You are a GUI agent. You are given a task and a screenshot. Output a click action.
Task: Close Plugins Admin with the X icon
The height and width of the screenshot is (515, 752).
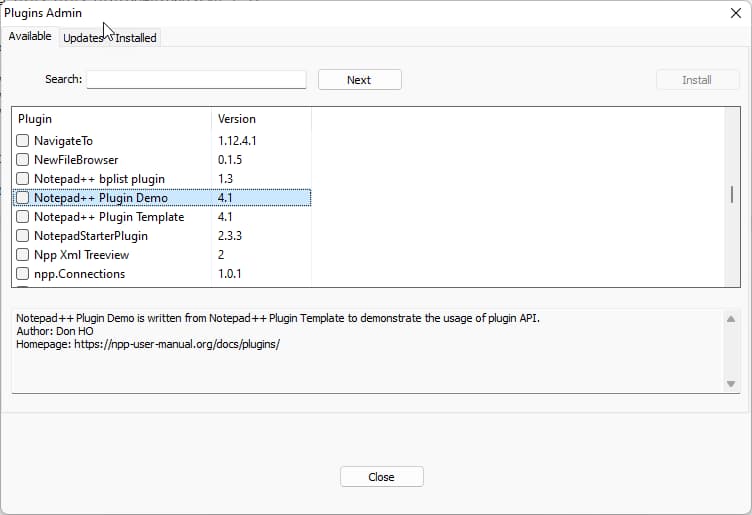736,13
